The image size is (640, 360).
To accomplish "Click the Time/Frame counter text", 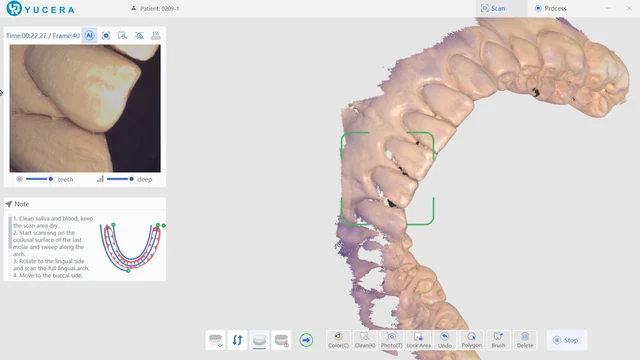I will 43,36.
